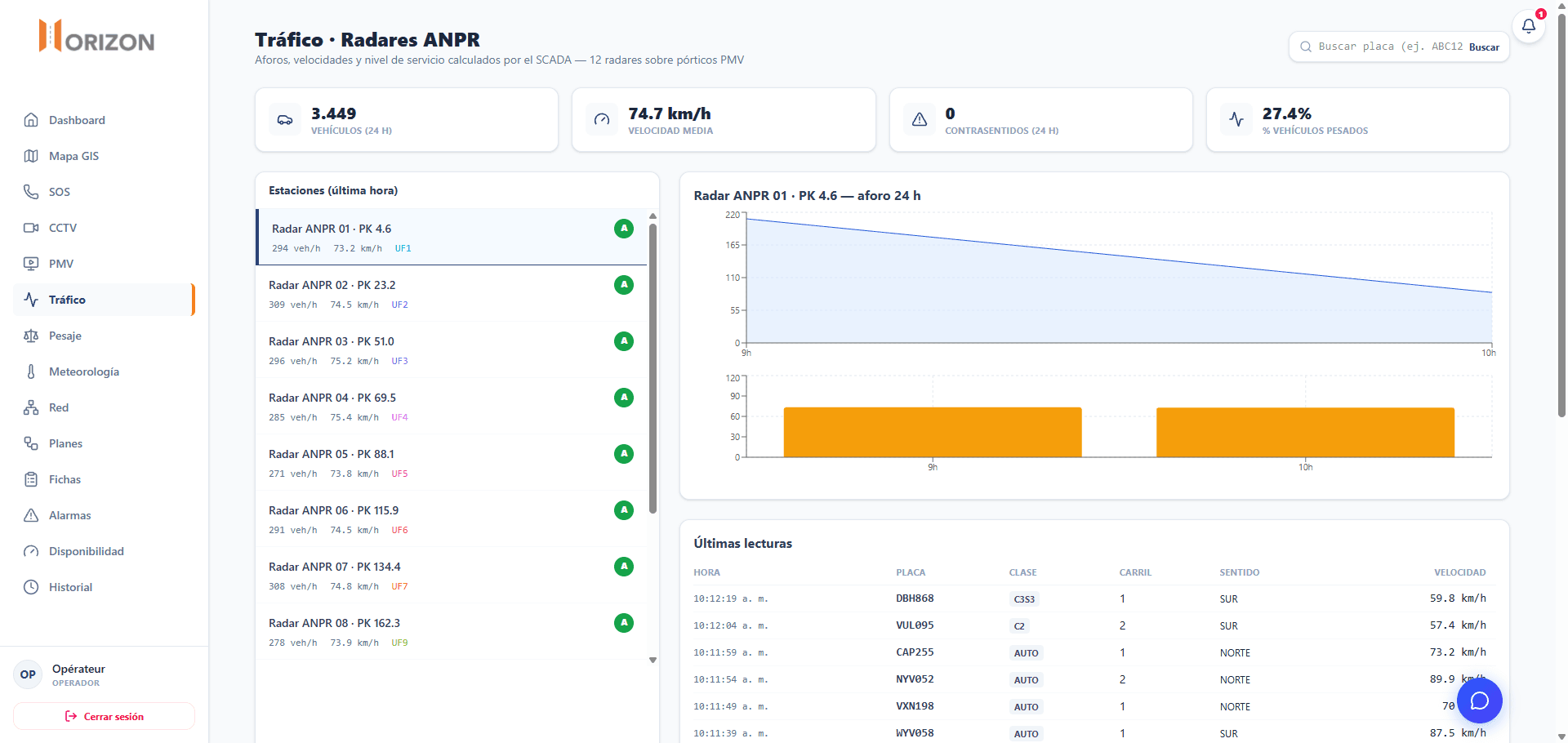The width and height of the screenshot is (1568, 743).
Task: Click the C3S3 class tag
Action: tap(1024, 599)
